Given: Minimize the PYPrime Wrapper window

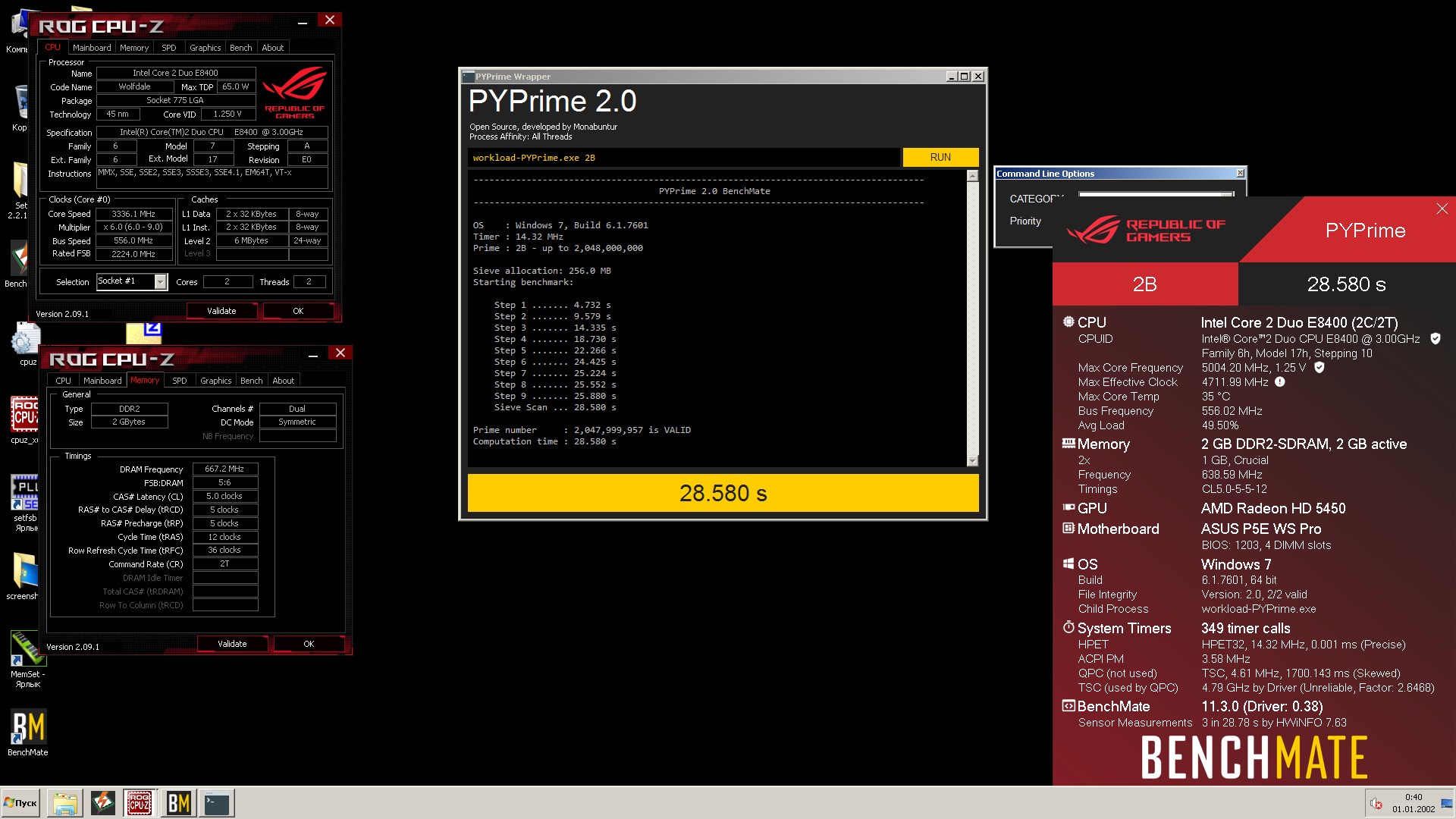Looking at the screenshot, I should pyautogui.click(x=951, y=76).
